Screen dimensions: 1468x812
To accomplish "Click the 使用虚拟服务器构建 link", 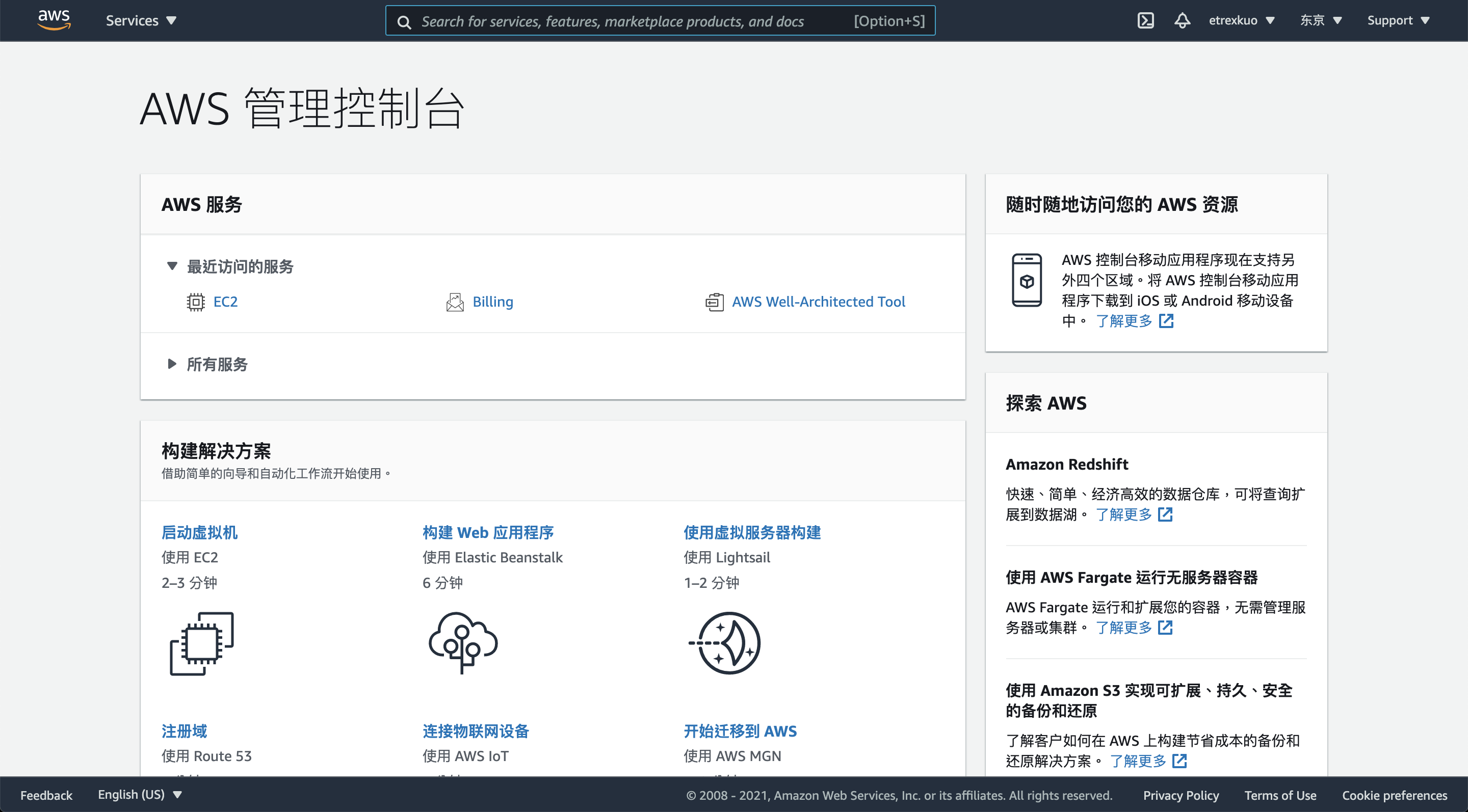I will [752, 532].
